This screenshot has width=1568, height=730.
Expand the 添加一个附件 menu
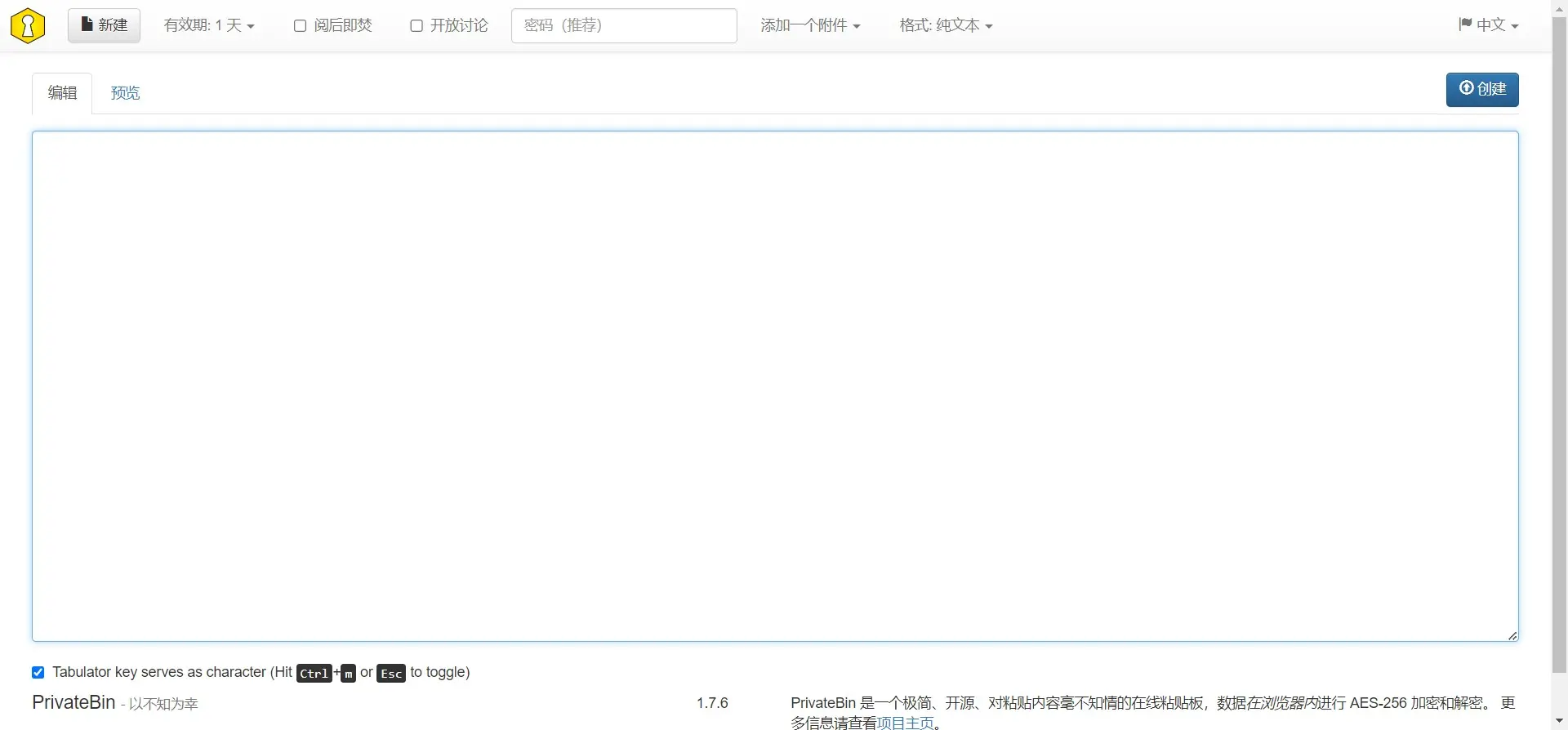(x=810, y=25)
